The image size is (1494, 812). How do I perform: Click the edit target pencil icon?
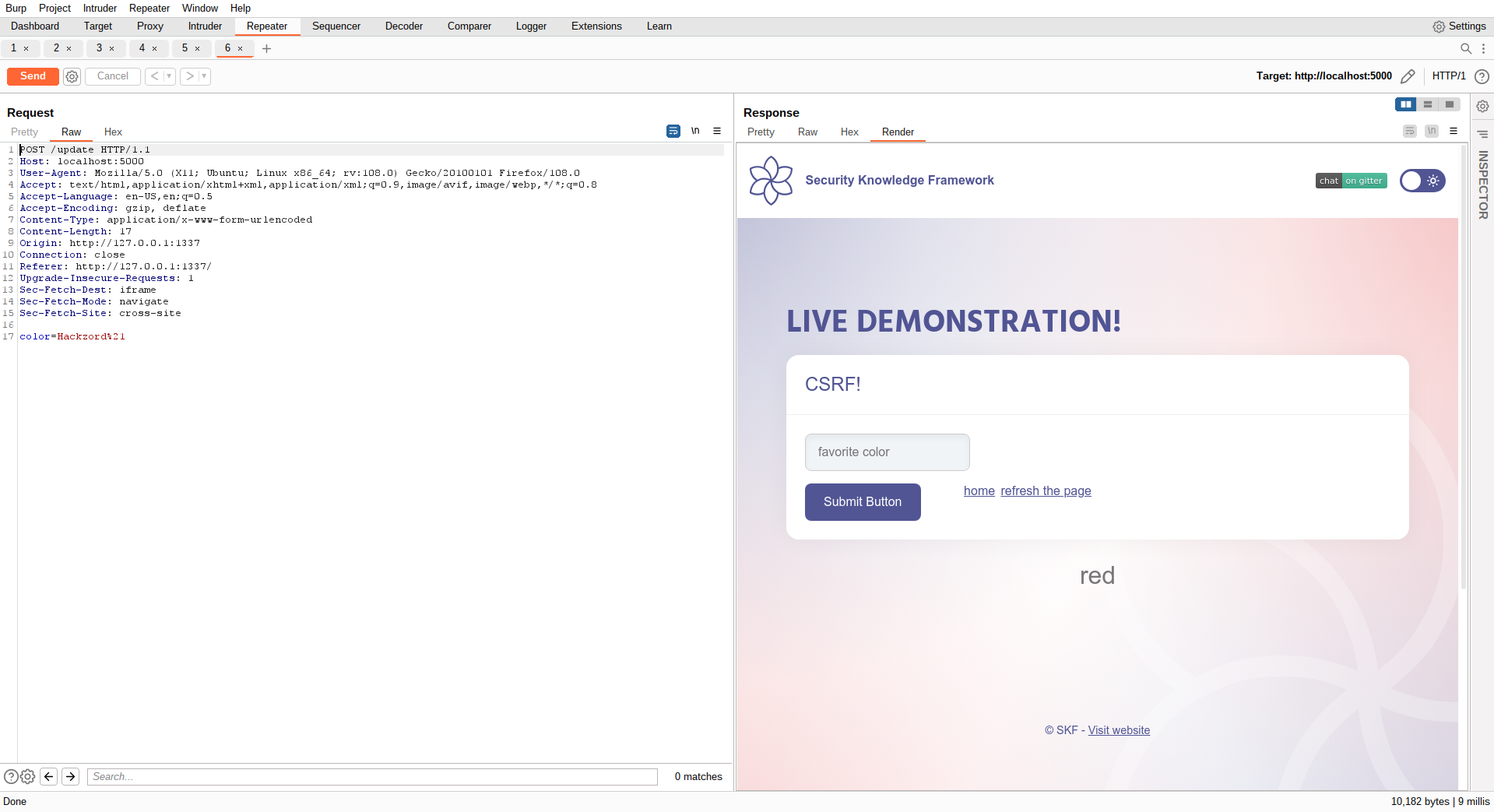coord(1408,76)
